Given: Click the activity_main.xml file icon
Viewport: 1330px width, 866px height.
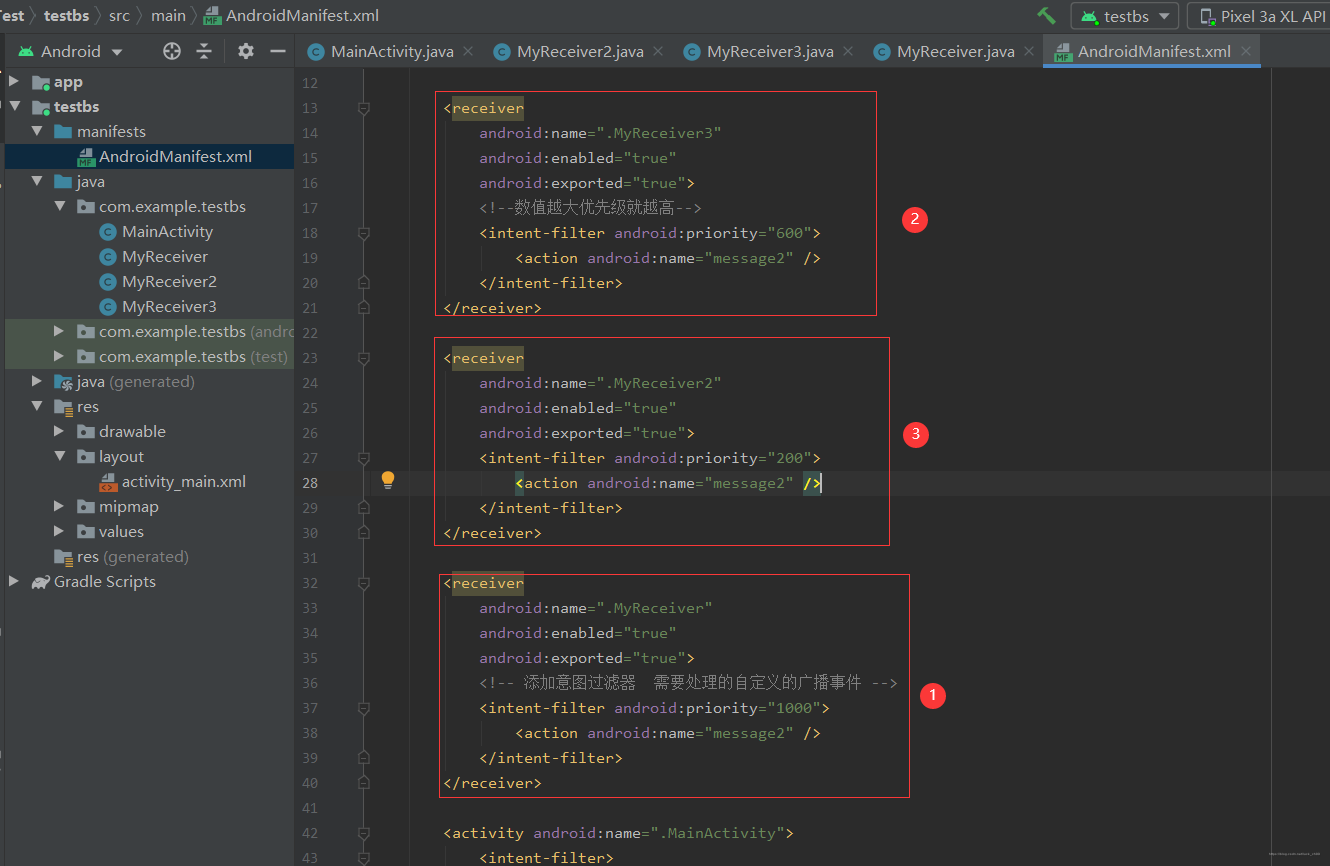Looking at the screenshot, I should [108, 482].
